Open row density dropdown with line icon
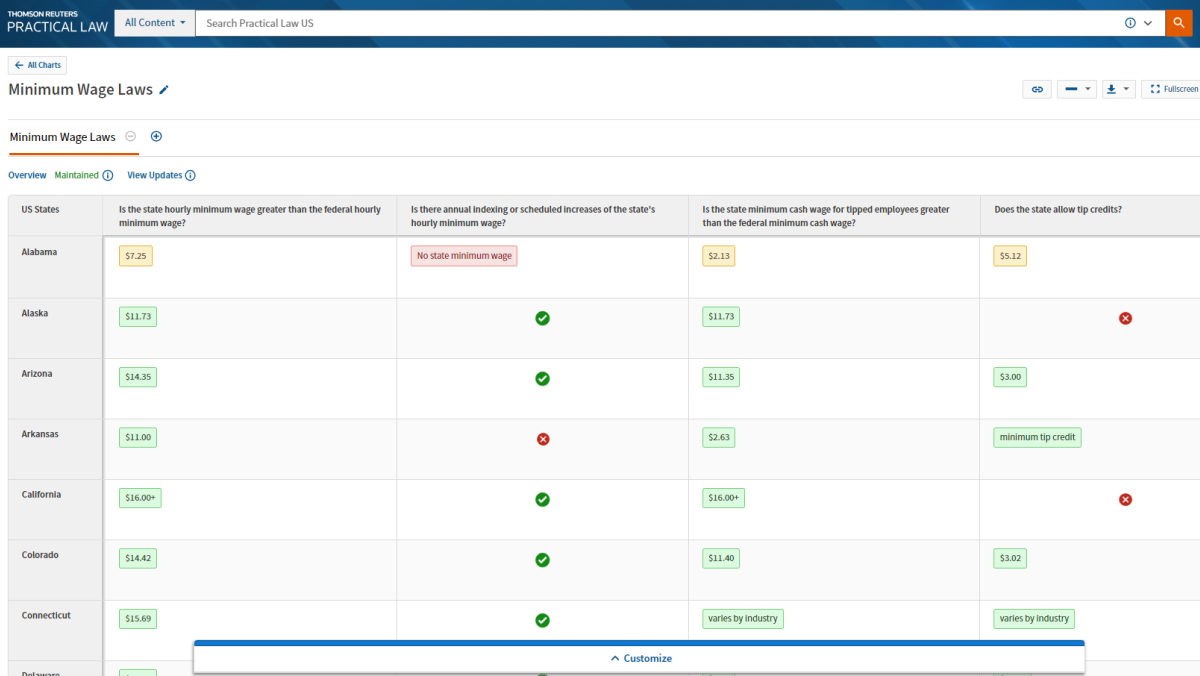This screenshot has width=1200, height=676. tap(1076, 89)
